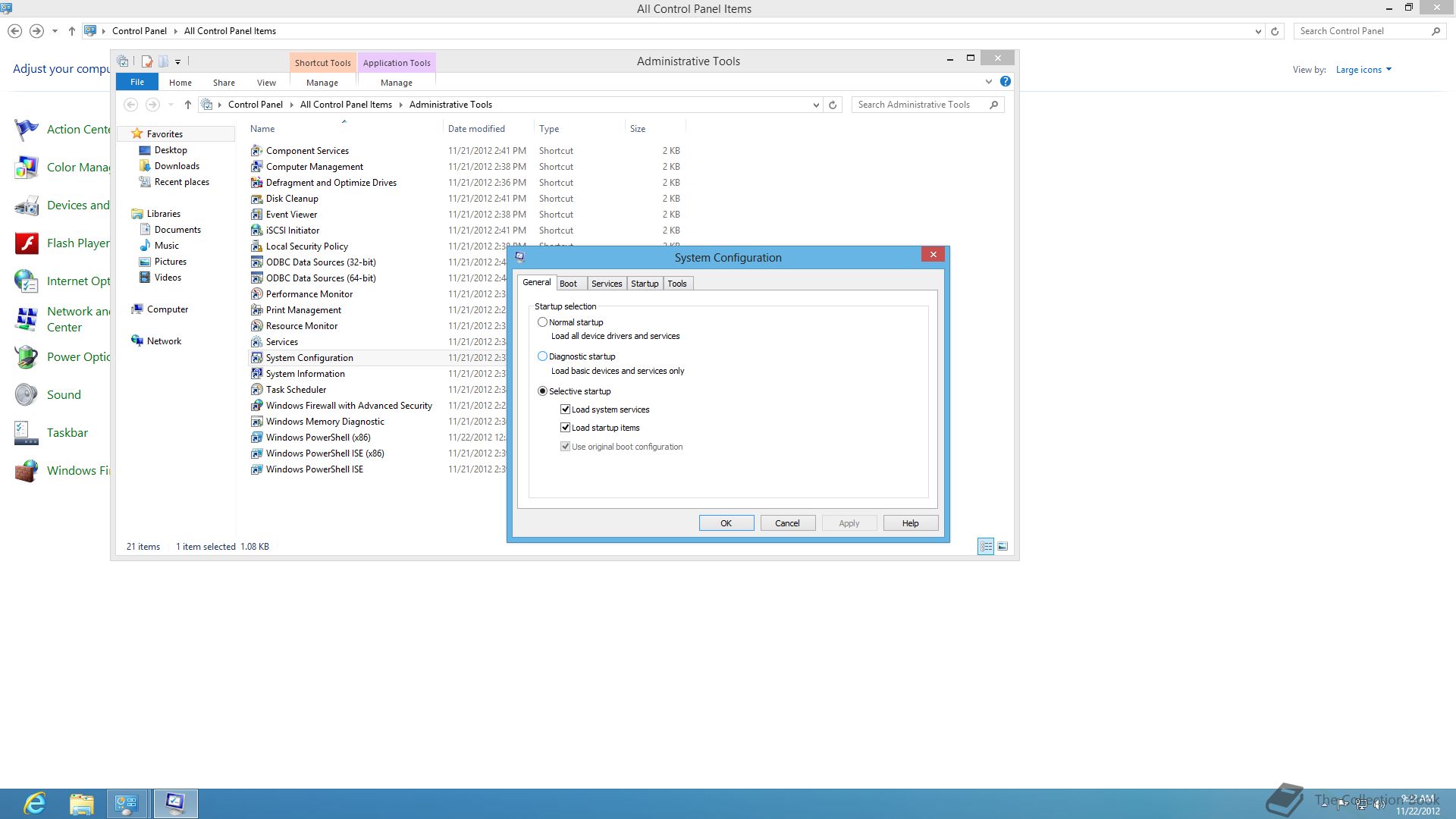Click the Windows Firewall with Advanced Security icon

[x=256, y=406]
